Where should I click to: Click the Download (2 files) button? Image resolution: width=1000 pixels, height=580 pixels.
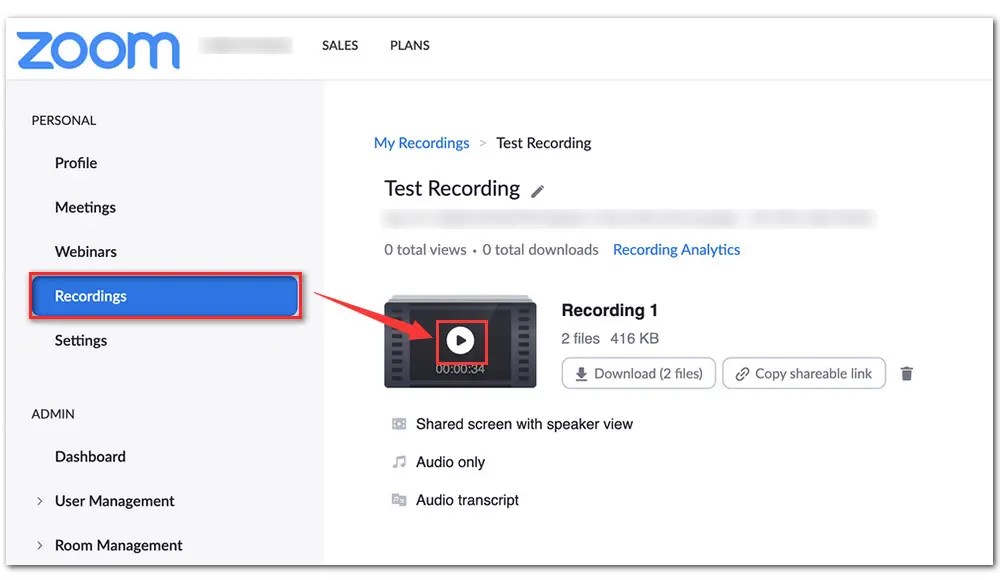(x=638, y=373)
